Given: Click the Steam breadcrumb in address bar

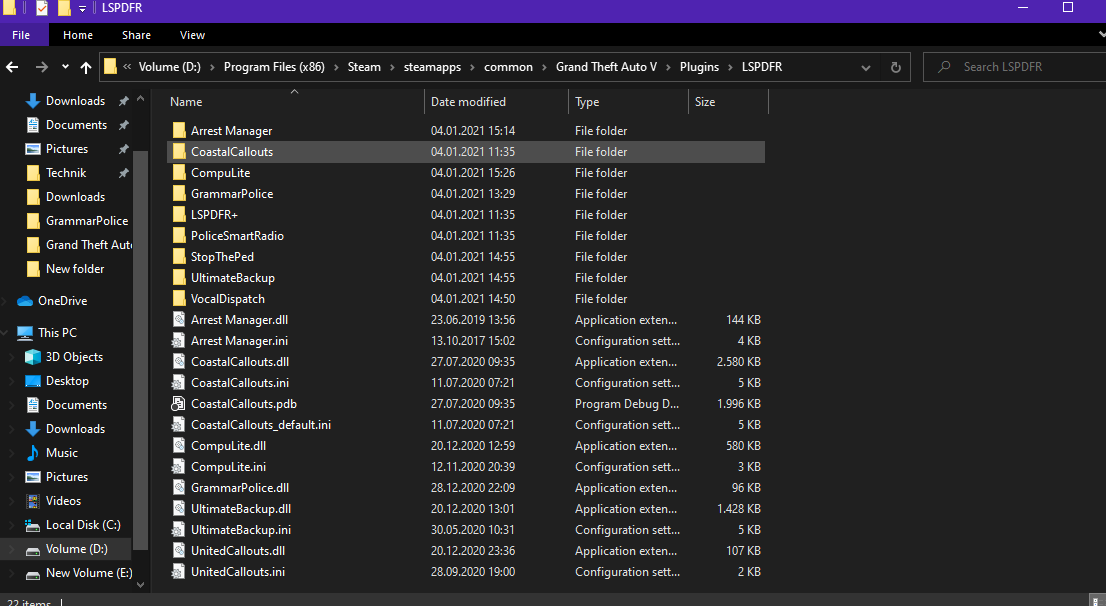Looking at the screenshot, I should (x=364, y=67).
